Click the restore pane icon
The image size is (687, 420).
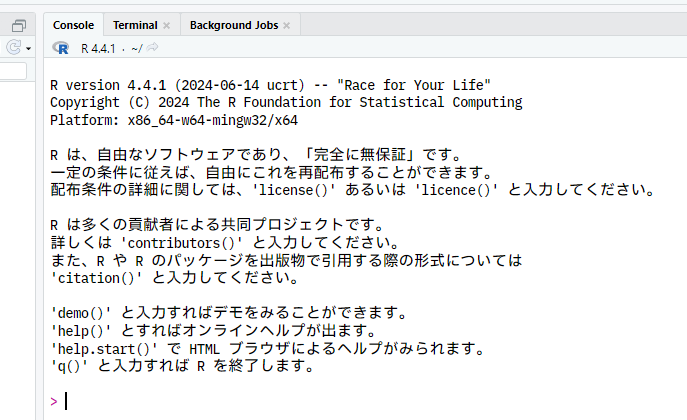click(x=18, y=26)
